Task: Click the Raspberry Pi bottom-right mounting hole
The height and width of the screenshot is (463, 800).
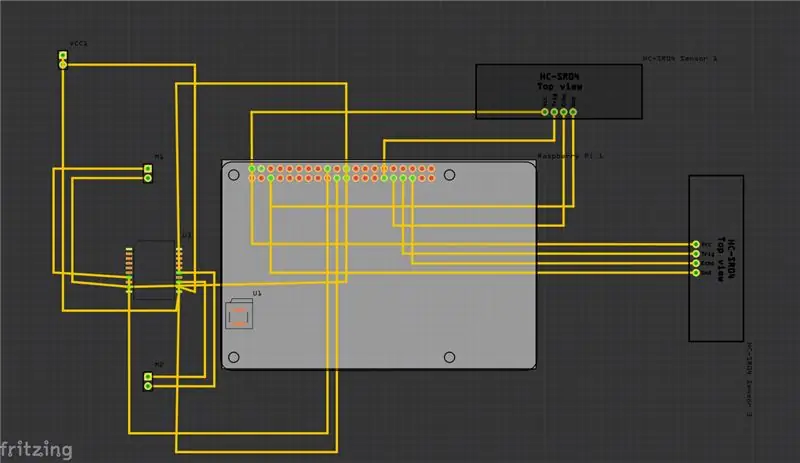Action: pyautogui.click(x=449, y=357)
